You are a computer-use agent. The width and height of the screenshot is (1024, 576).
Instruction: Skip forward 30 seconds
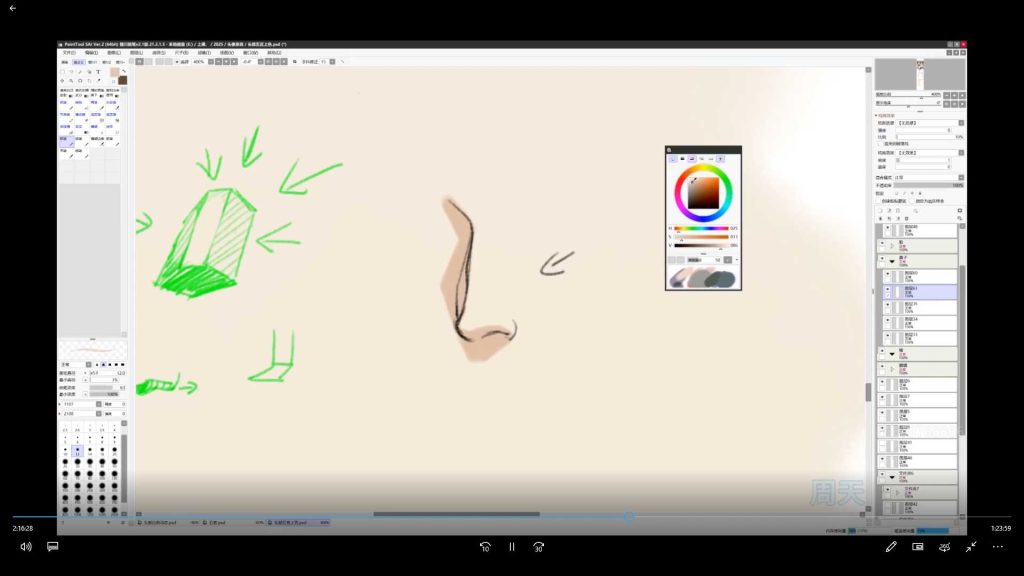point(538,547)
